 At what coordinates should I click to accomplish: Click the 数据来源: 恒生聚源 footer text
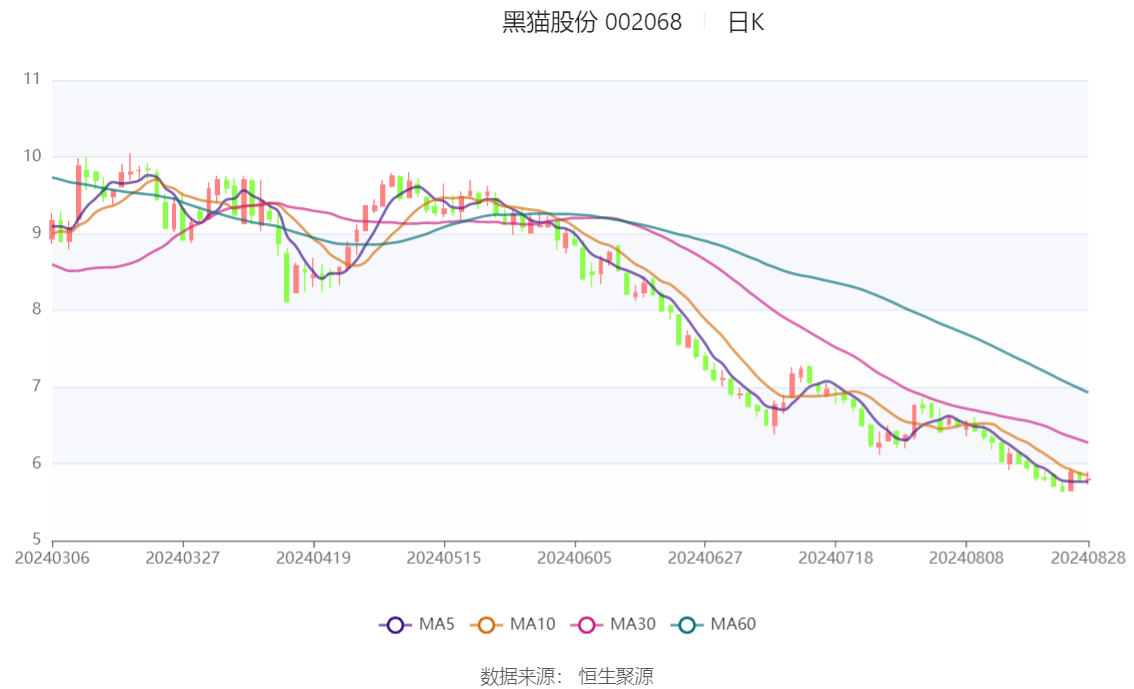click(x=567, y=677)
